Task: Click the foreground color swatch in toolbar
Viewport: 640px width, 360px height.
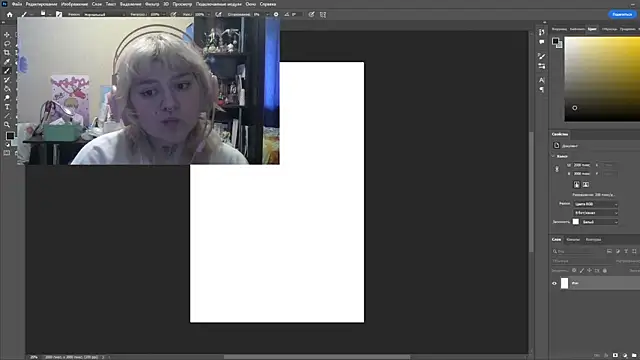Action: [10, 136]
